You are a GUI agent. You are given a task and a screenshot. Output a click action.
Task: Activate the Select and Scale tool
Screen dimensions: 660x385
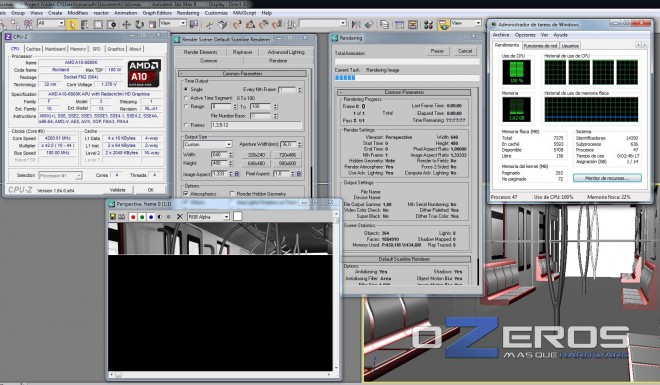[x=152, y=24]
